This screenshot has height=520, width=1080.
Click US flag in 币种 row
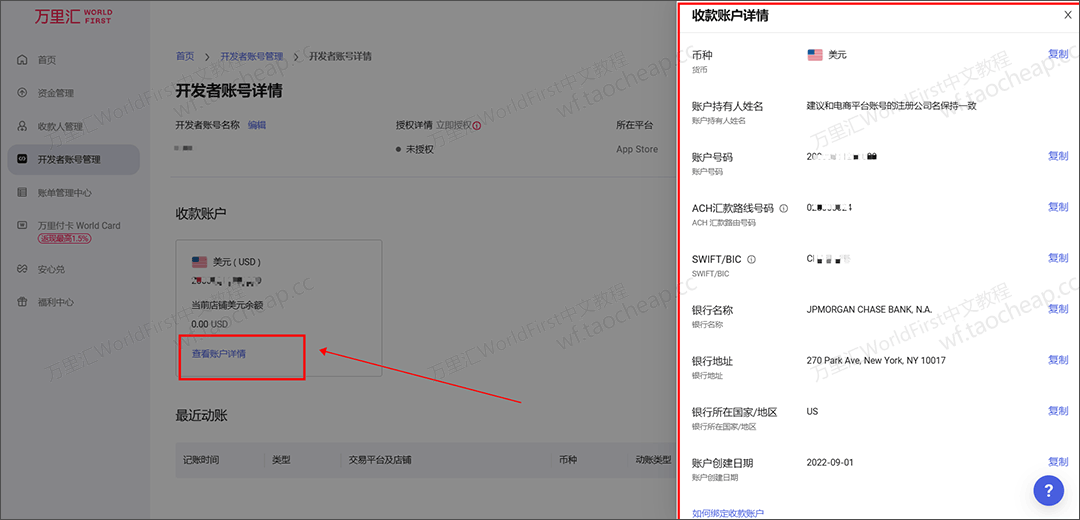pos(815,54)
